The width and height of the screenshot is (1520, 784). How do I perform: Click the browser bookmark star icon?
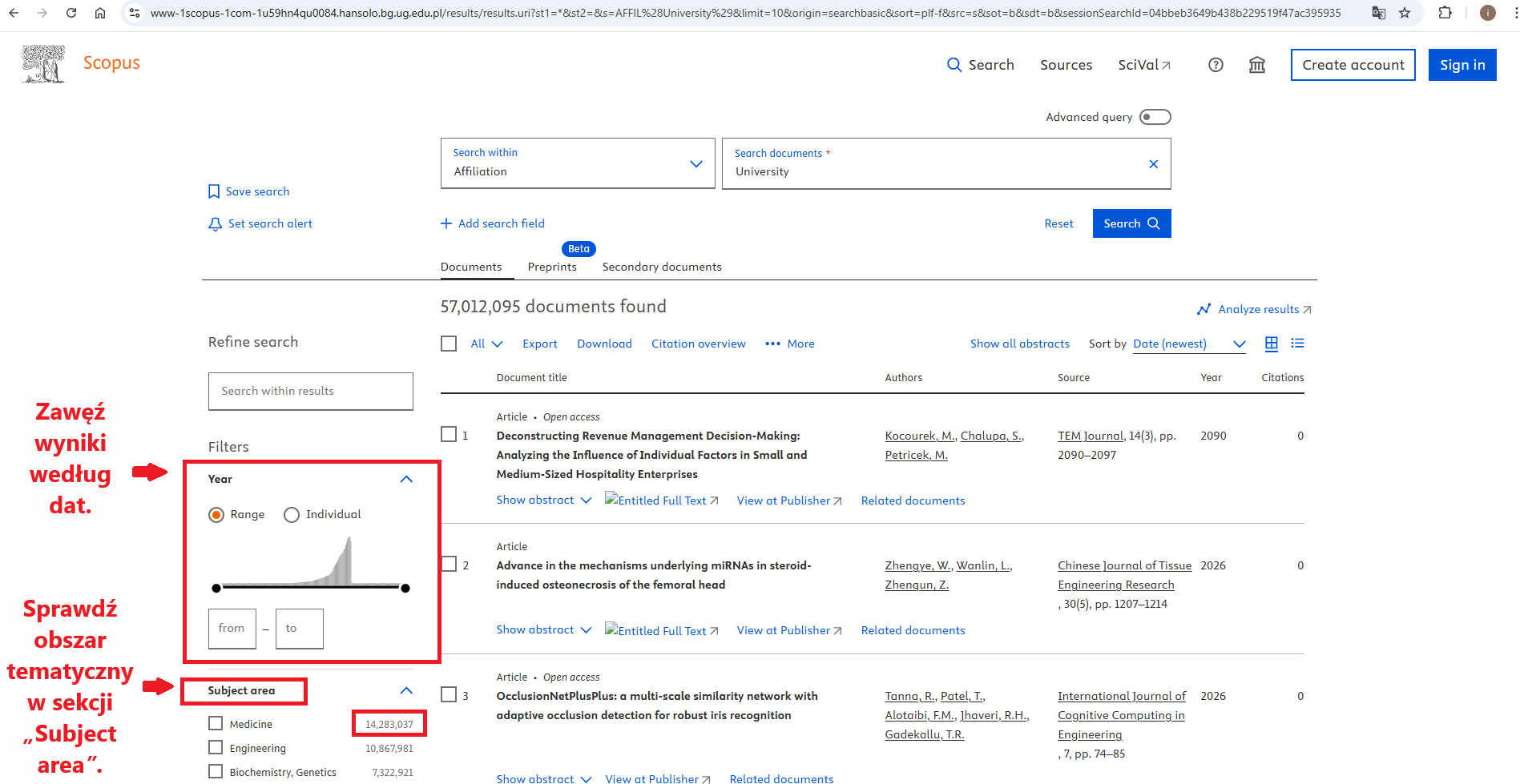(x=1404, y=13)
